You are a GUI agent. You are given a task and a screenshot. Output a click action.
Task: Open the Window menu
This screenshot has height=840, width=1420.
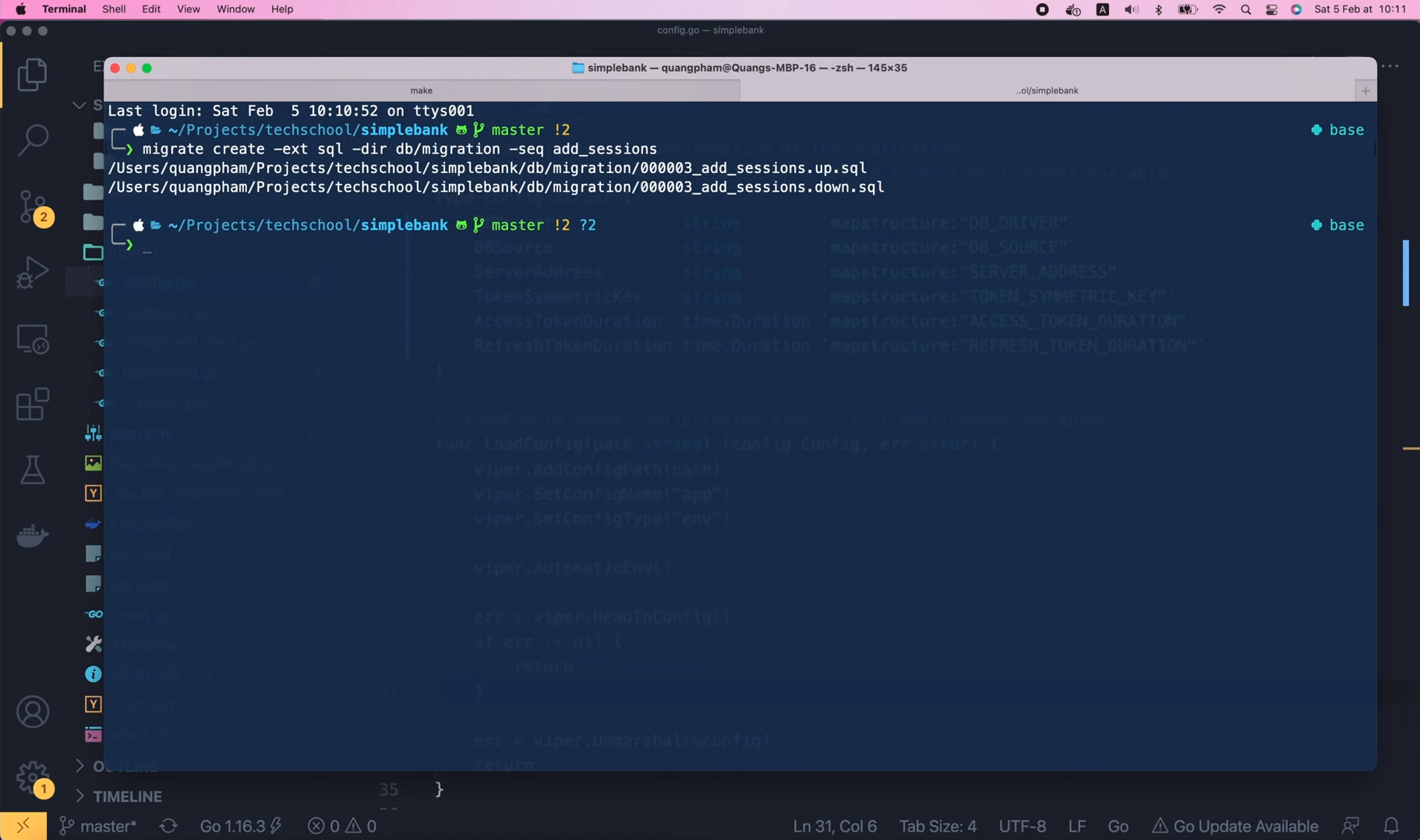[x=235, y=9]
